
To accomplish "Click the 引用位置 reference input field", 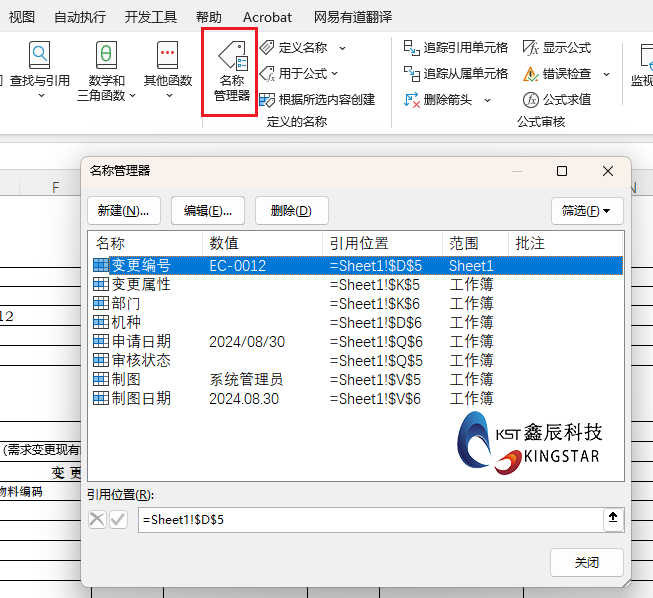I will click(368, 520).
